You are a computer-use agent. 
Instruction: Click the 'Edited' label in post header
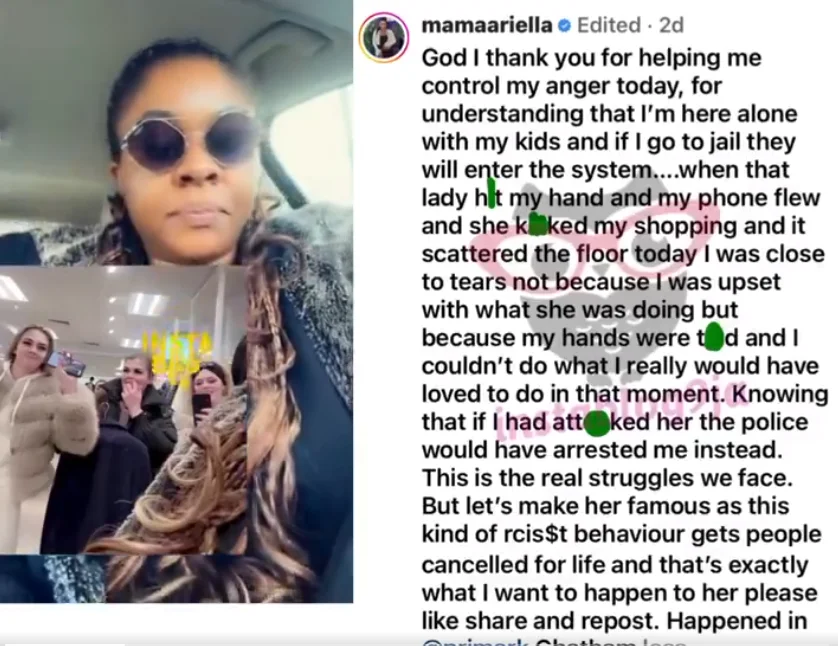point(609,25)
